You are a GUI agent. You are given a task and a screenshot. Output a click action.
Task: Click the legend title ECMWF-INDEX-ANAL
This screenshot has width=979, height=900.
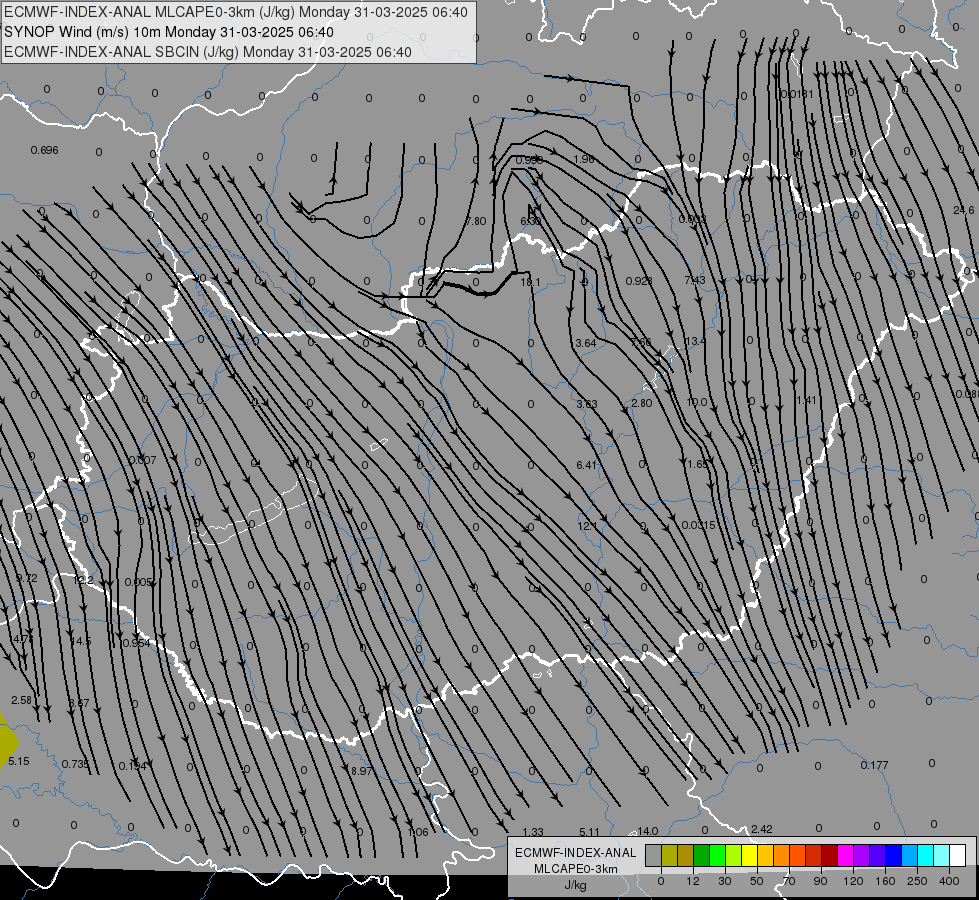(575, 853)
